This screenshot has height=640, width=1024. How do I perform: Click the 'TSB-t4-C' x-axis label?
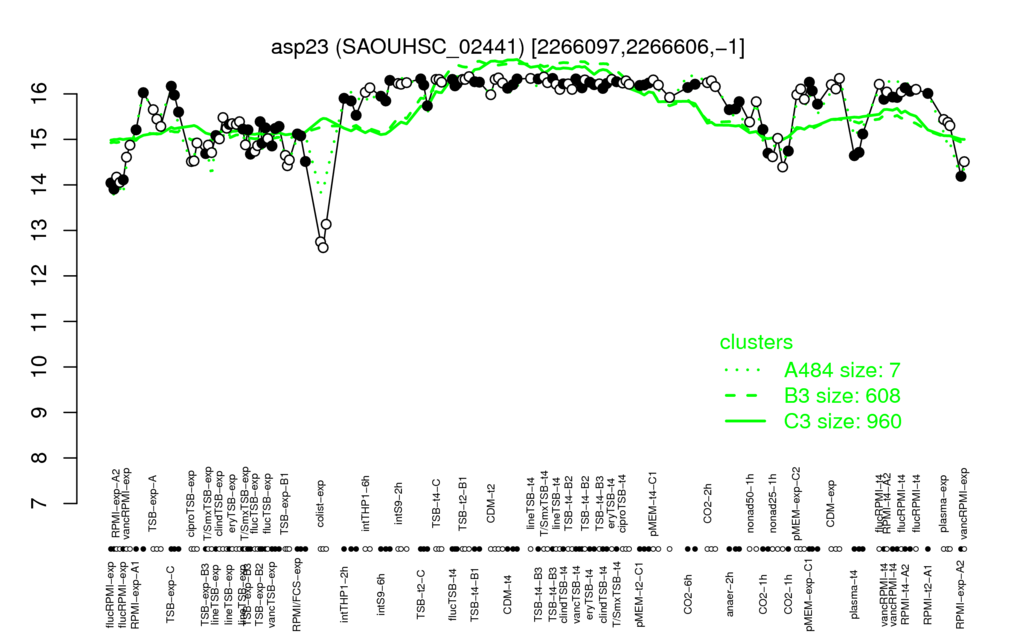tap(436, 503)
